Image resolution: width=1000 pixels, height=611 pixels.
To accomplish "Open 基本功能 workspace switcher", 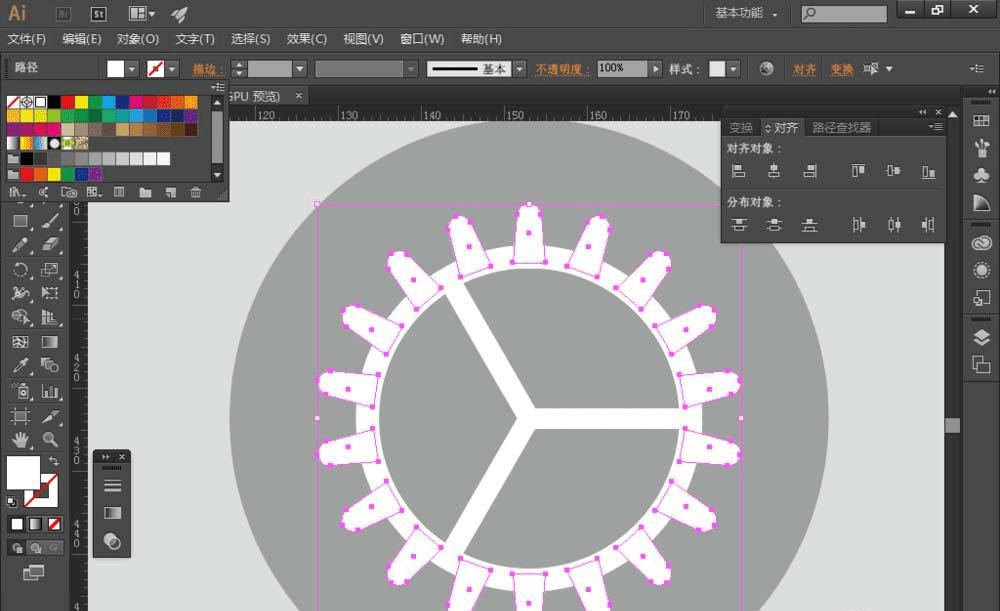I will coord(746,13).
